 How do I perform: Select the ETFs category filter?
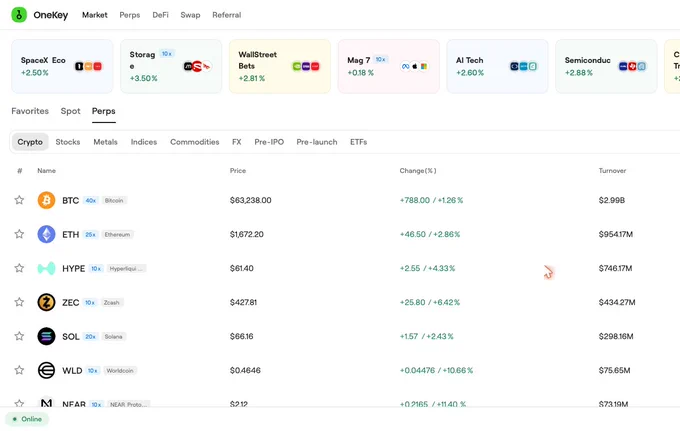(x=359, y=142)
